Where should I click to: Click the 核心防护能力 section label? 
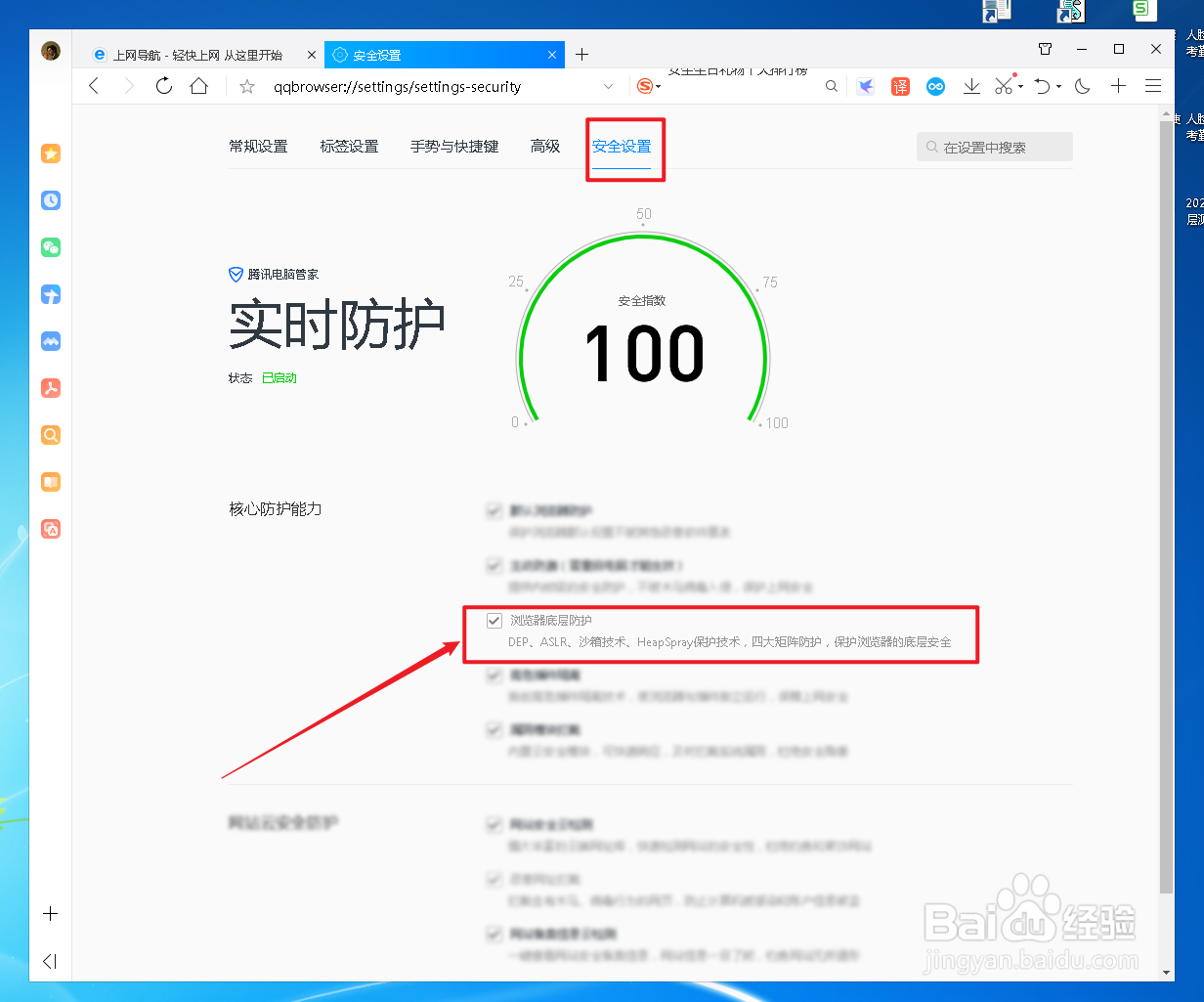(276, 509)
